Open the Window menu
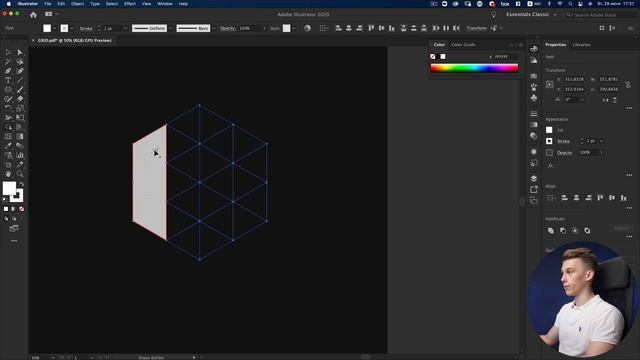 tap(165, 4)
